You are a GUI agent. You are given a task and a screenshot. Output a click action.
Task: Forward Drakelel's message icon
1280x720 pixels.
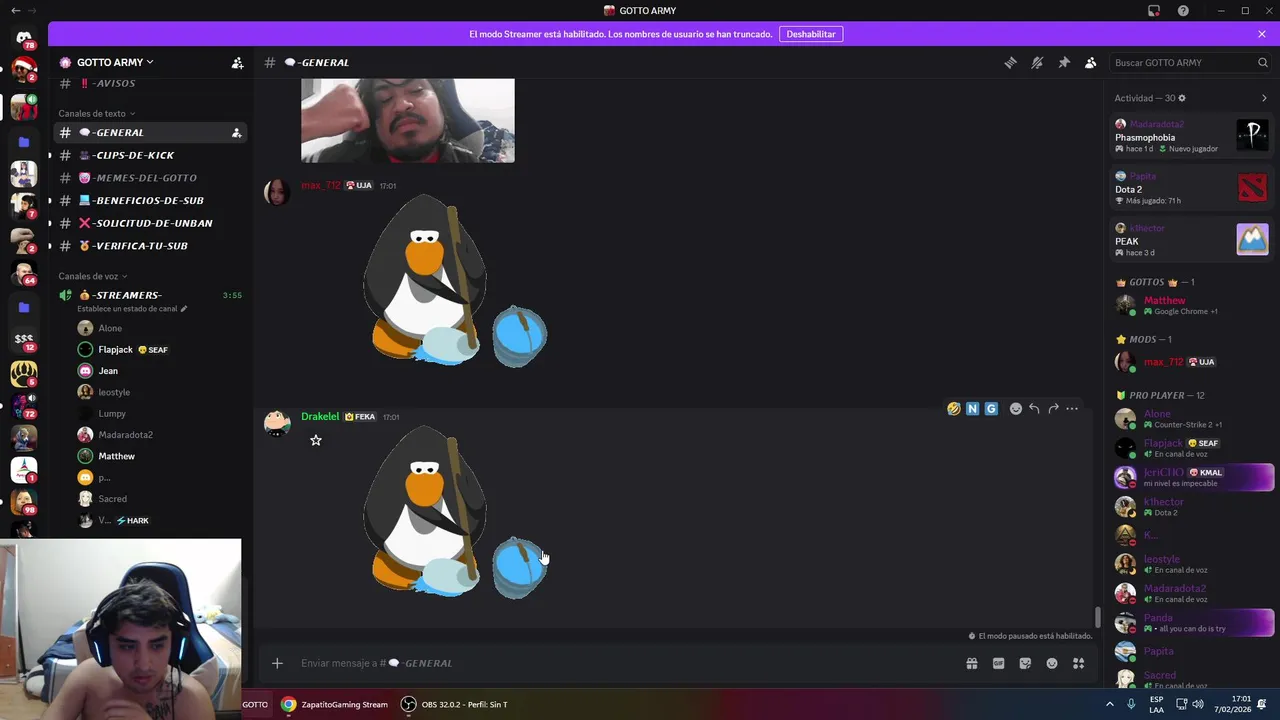pos(1053,408)
